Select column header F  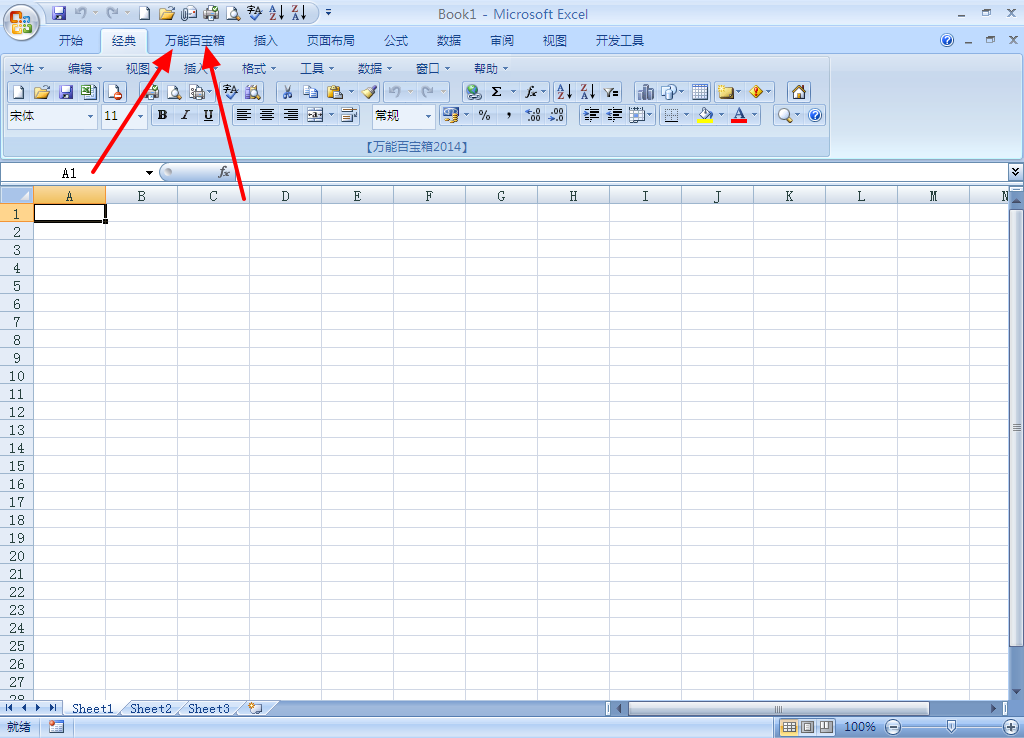[x=429, y=196]
